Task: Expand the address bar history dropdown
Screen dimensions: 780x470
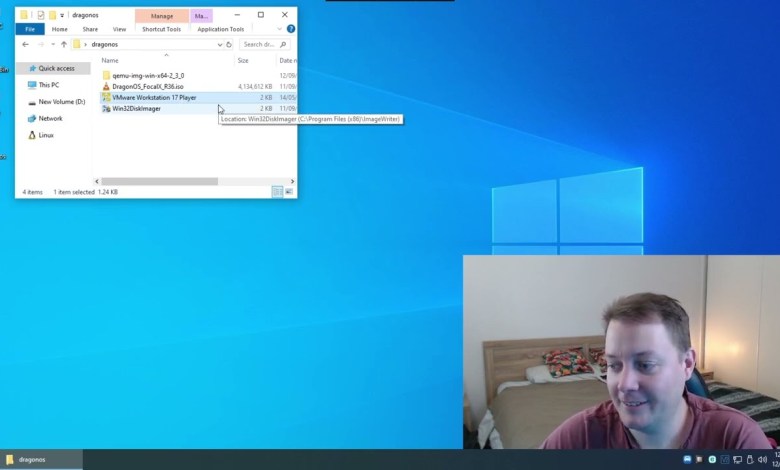Action: tap(219, 44)
